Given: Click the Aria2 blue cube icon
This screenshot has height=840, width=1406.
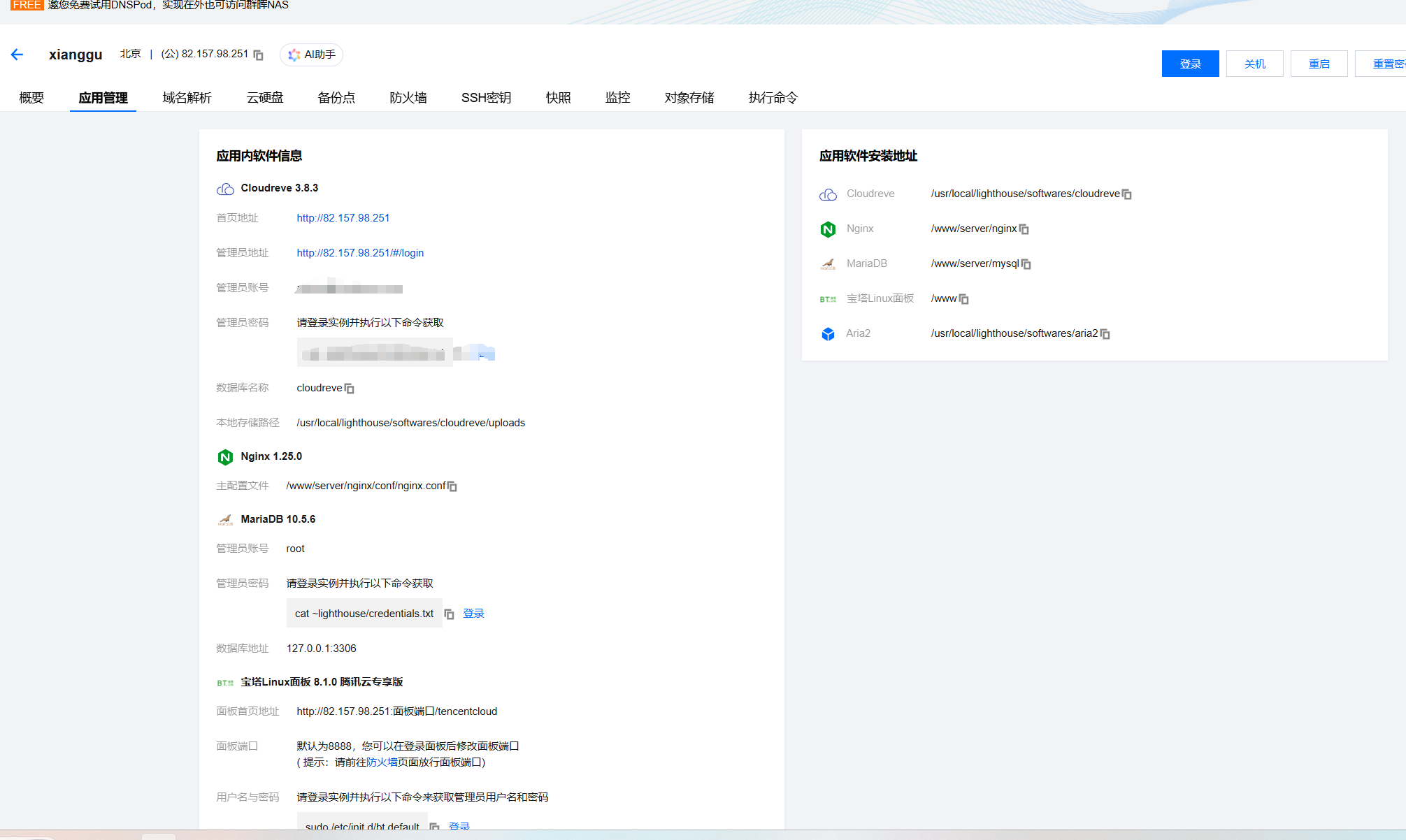Looking at the screenshot, I should point(828,334).
